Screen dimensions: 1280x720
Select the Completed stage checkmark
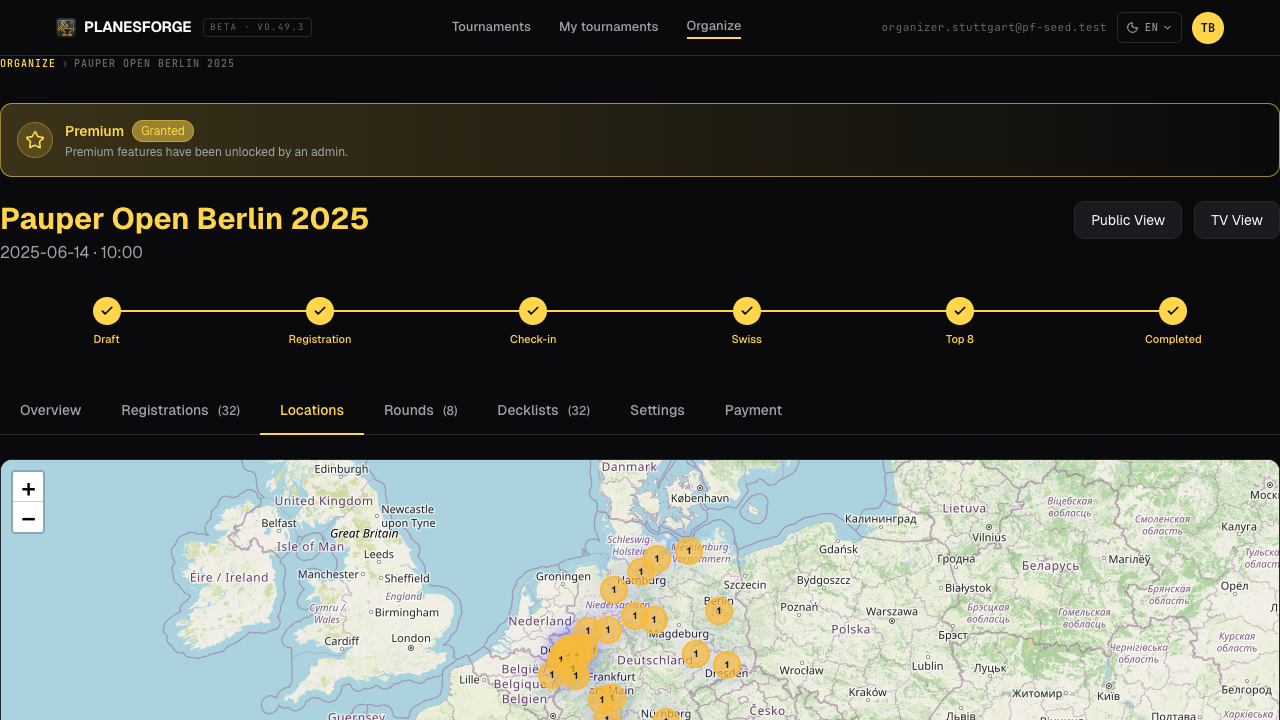coord(1173,311)
